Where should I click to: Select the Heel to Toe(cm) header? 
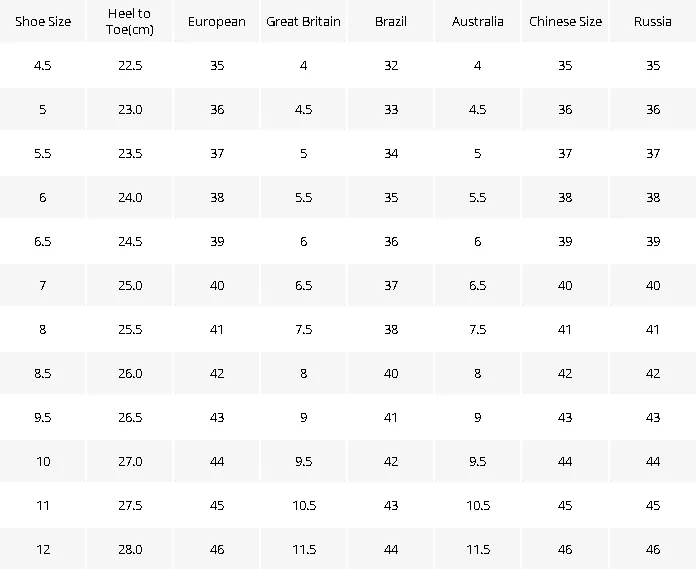pos(130,21)
